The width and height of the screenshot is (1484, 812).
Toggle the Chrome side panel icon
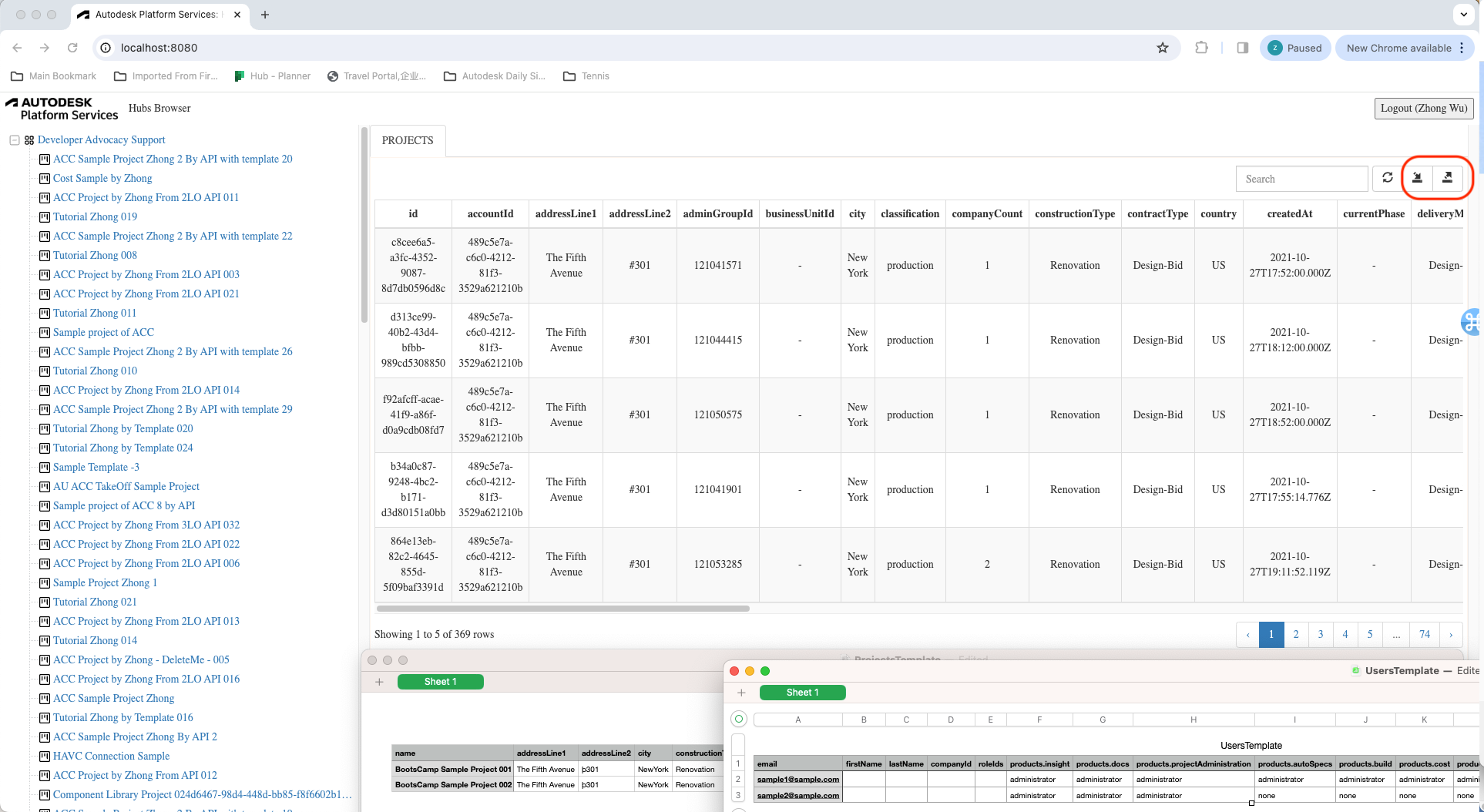tap(1242, 48)
